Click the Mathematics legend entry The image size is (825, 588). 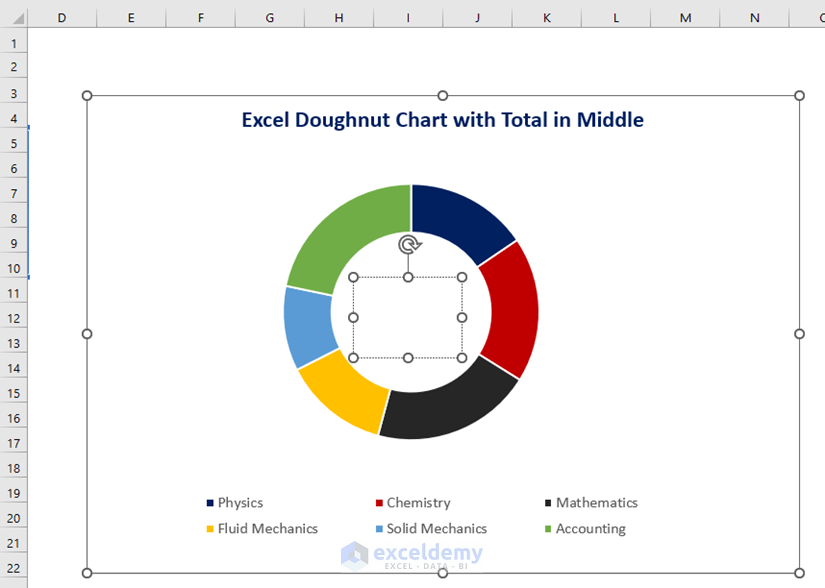tap(591, 503)
